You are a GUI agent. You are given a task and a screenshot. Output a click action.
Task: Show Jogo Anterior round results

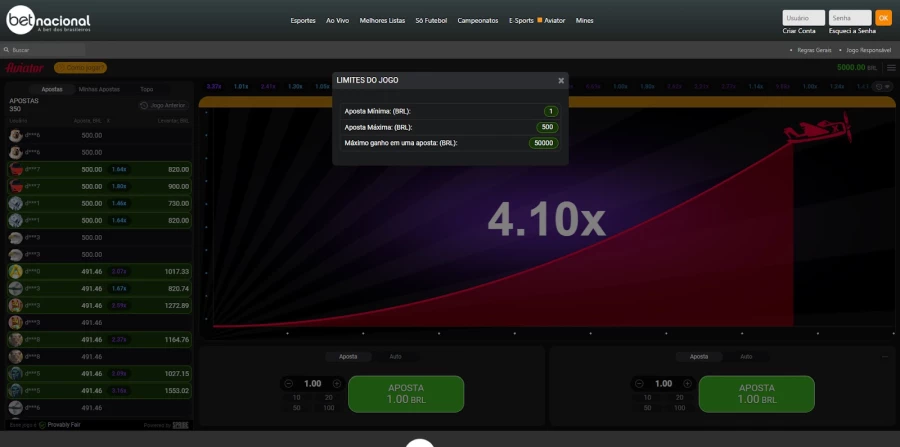pos(163,105)
